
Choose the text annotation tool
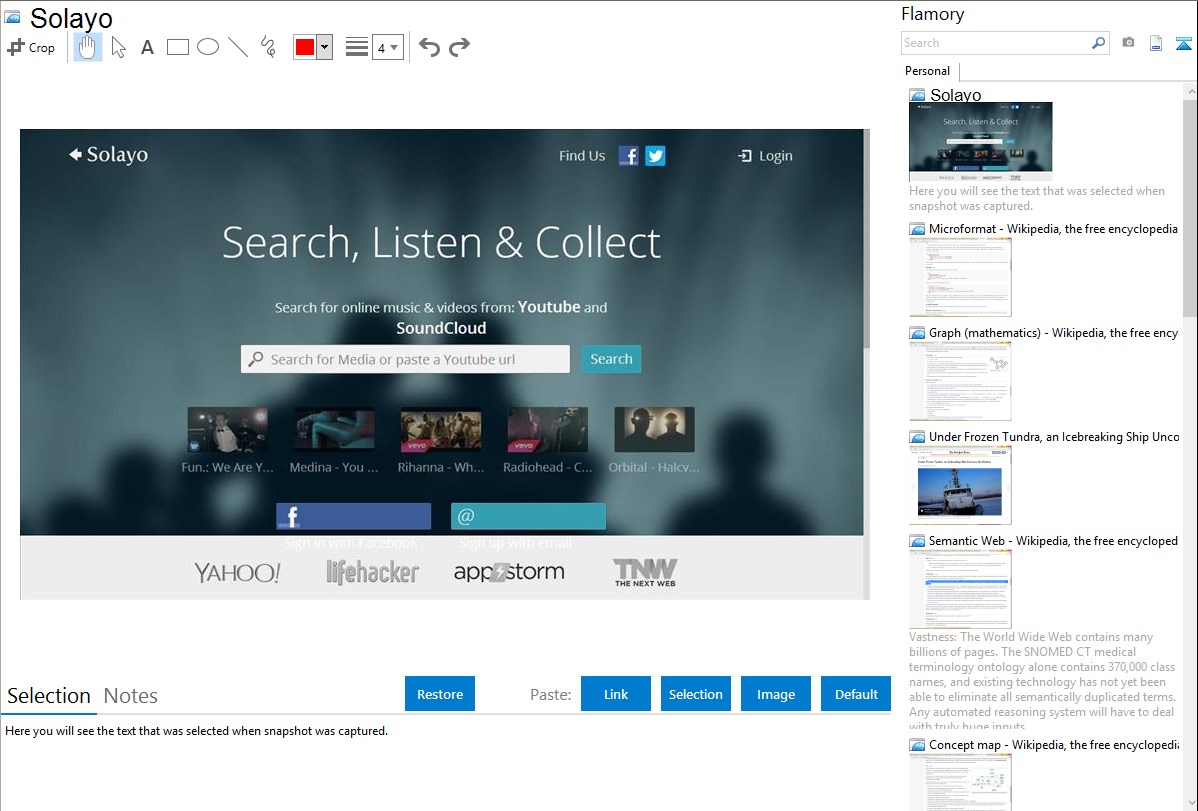(x=147, y=47)
